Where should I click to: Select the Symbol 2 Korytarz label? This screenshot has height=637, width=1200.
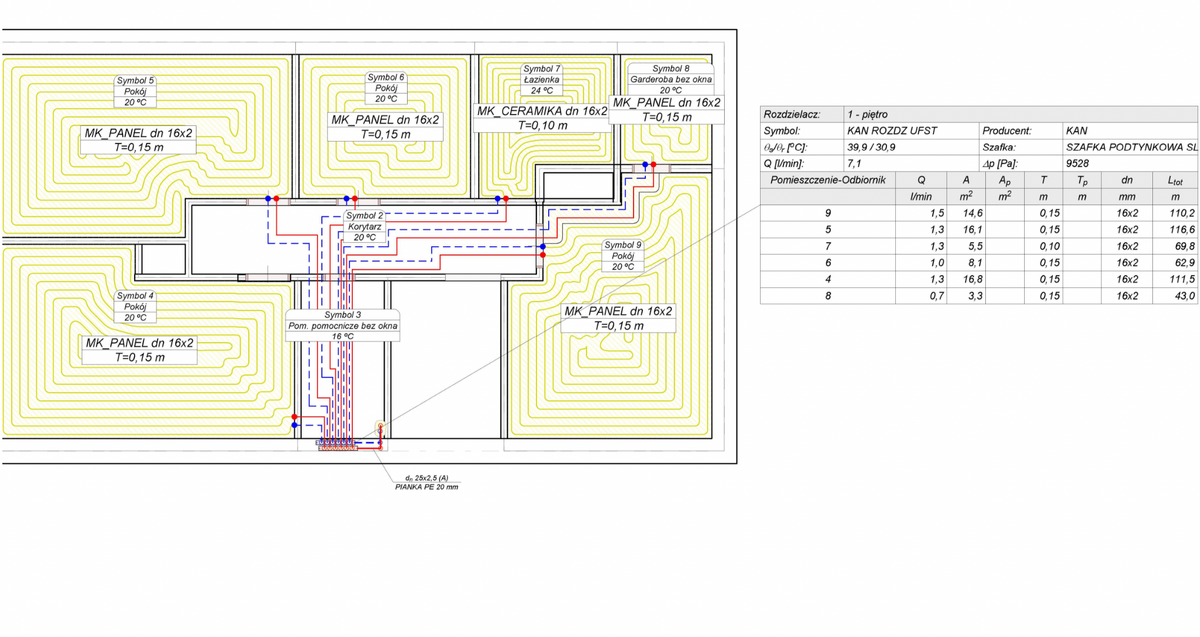364,227
